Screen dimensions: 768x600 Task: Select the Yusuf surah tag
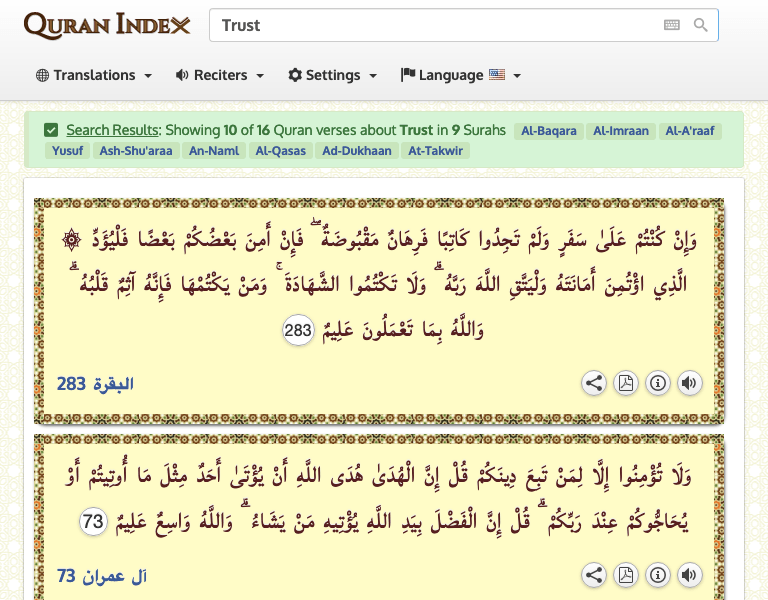(66, 151)
